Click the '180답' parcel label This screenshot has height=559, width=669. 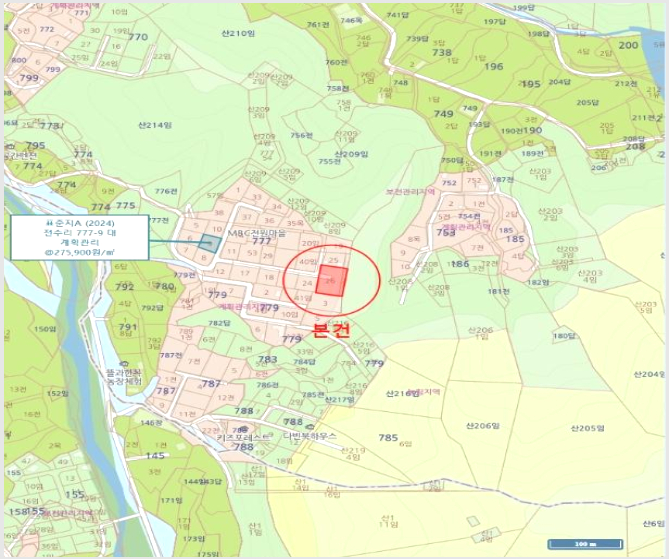[564, 336]
